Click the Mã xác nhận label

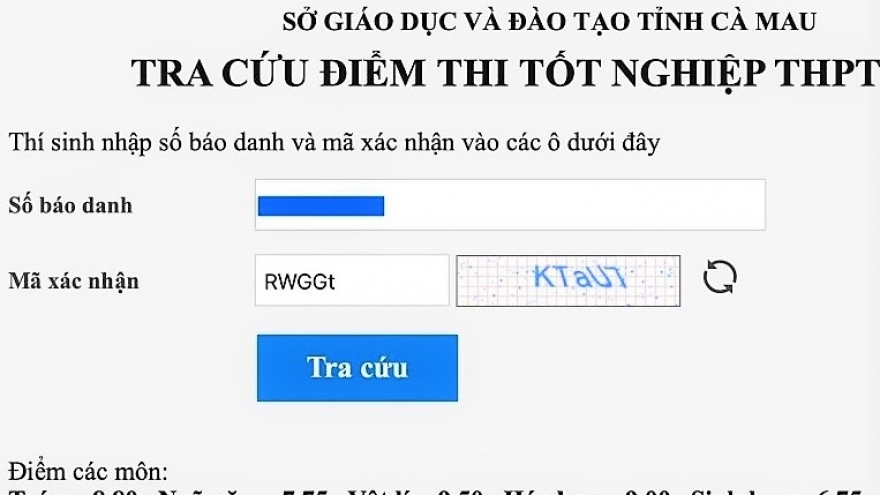[x=74, y=281]
